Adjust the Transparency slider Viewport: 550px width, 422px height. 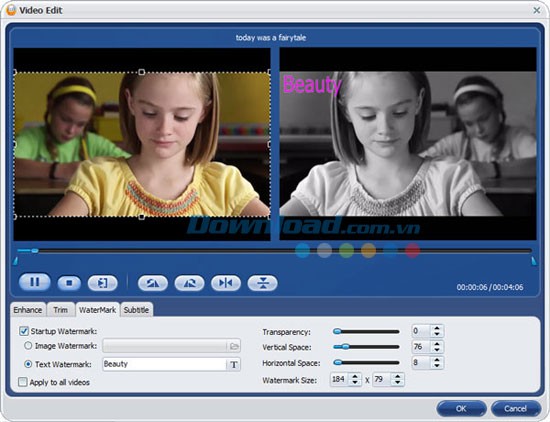366,331
